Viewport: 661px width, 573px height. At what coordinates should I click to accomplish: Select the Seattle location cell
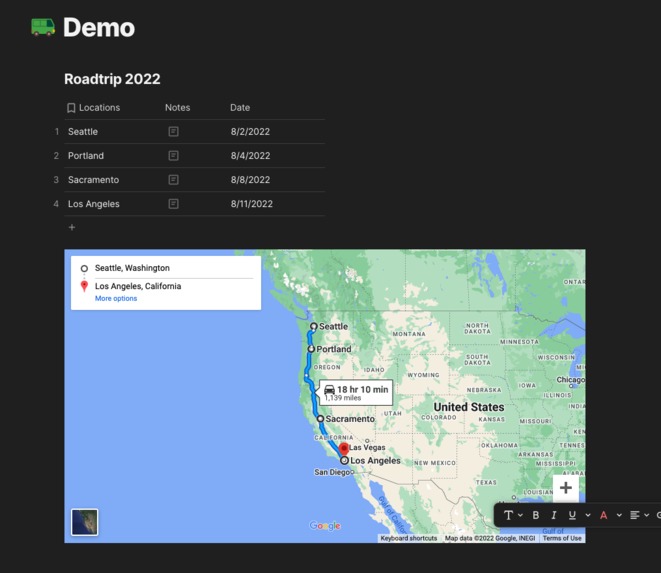pyautogui.click(x=83, y=132)
